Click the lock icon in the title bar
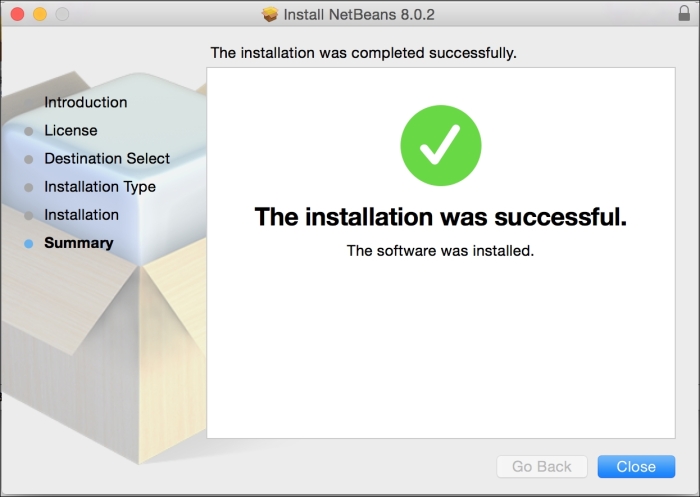Viewport: 700px width, 497px height. pos(684,13)
